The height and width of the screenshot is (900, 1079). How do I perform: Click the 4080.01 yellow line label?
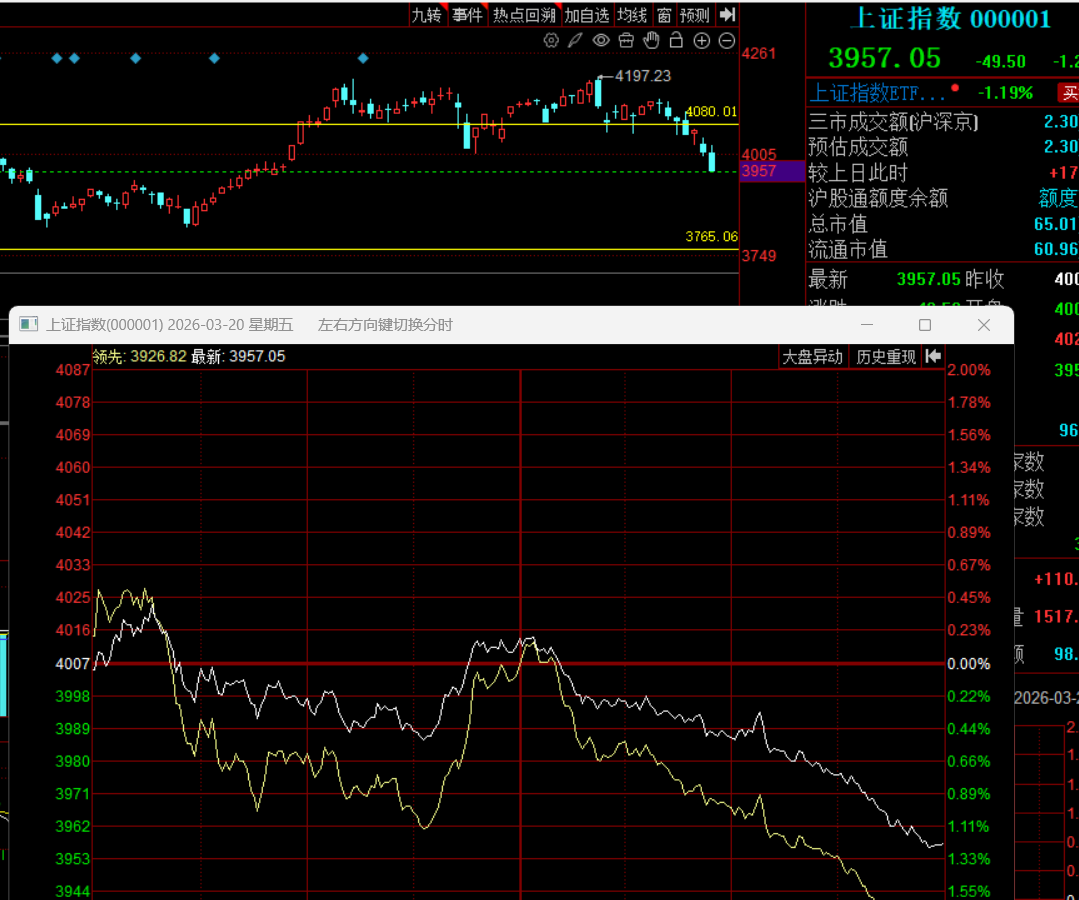click(x=712, y=111)
